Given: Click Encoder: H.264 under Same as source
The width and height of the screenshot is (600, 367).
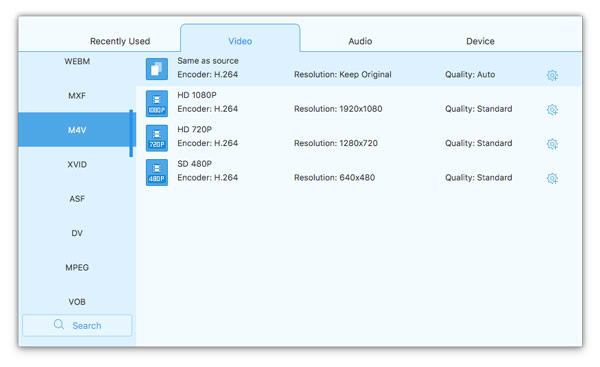Looking at the screenshot, I should [x=207, y=74].
